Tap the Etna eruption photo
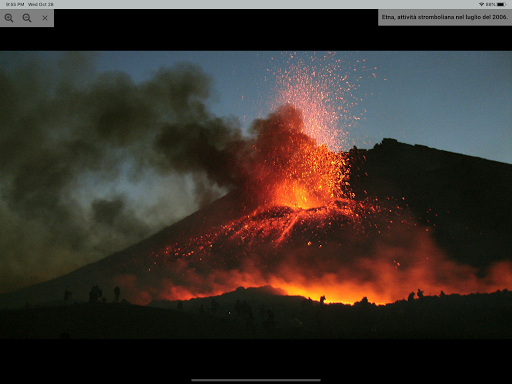The width and height of the screenshot is (512, 384). 256,195
